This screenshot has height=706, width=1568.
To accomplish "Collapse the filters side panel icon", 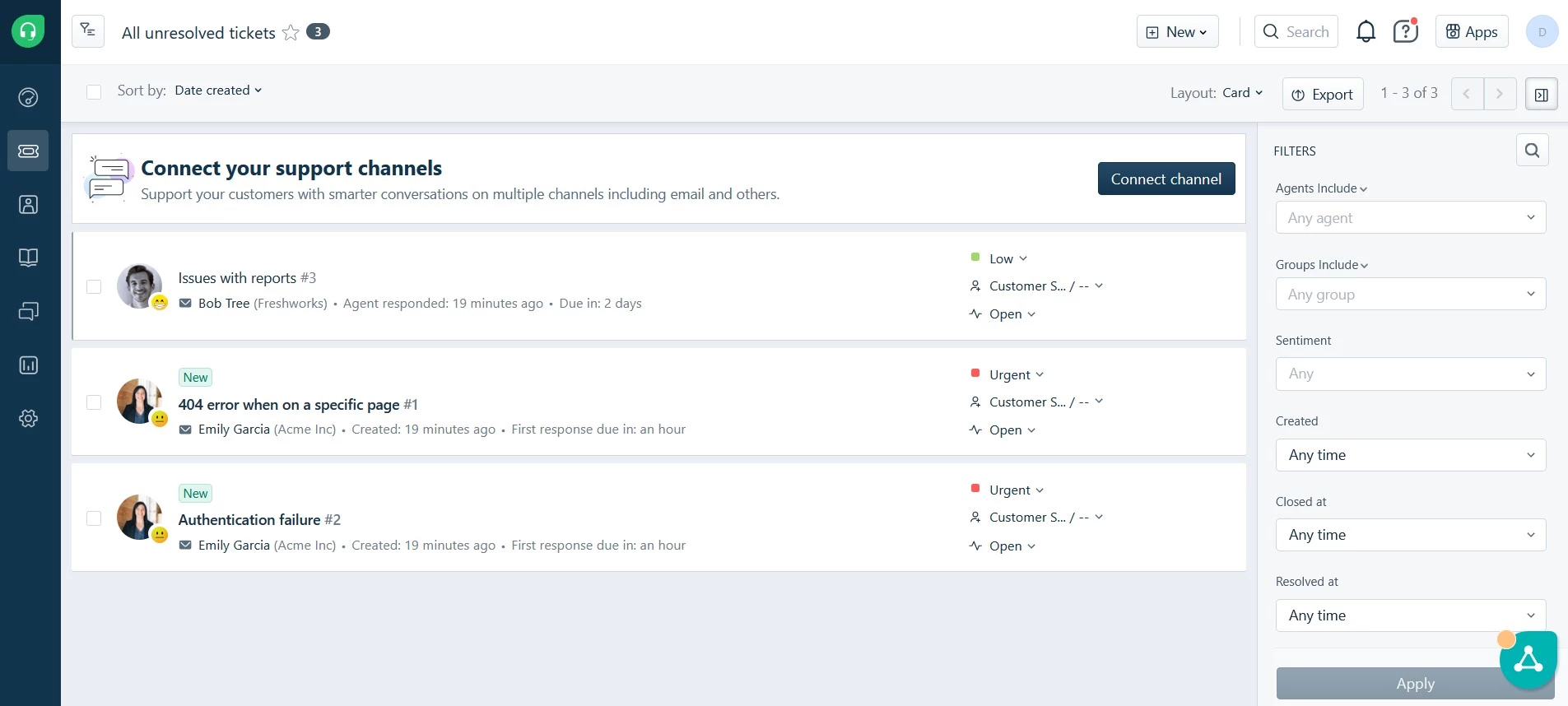I will point(1541,94).
